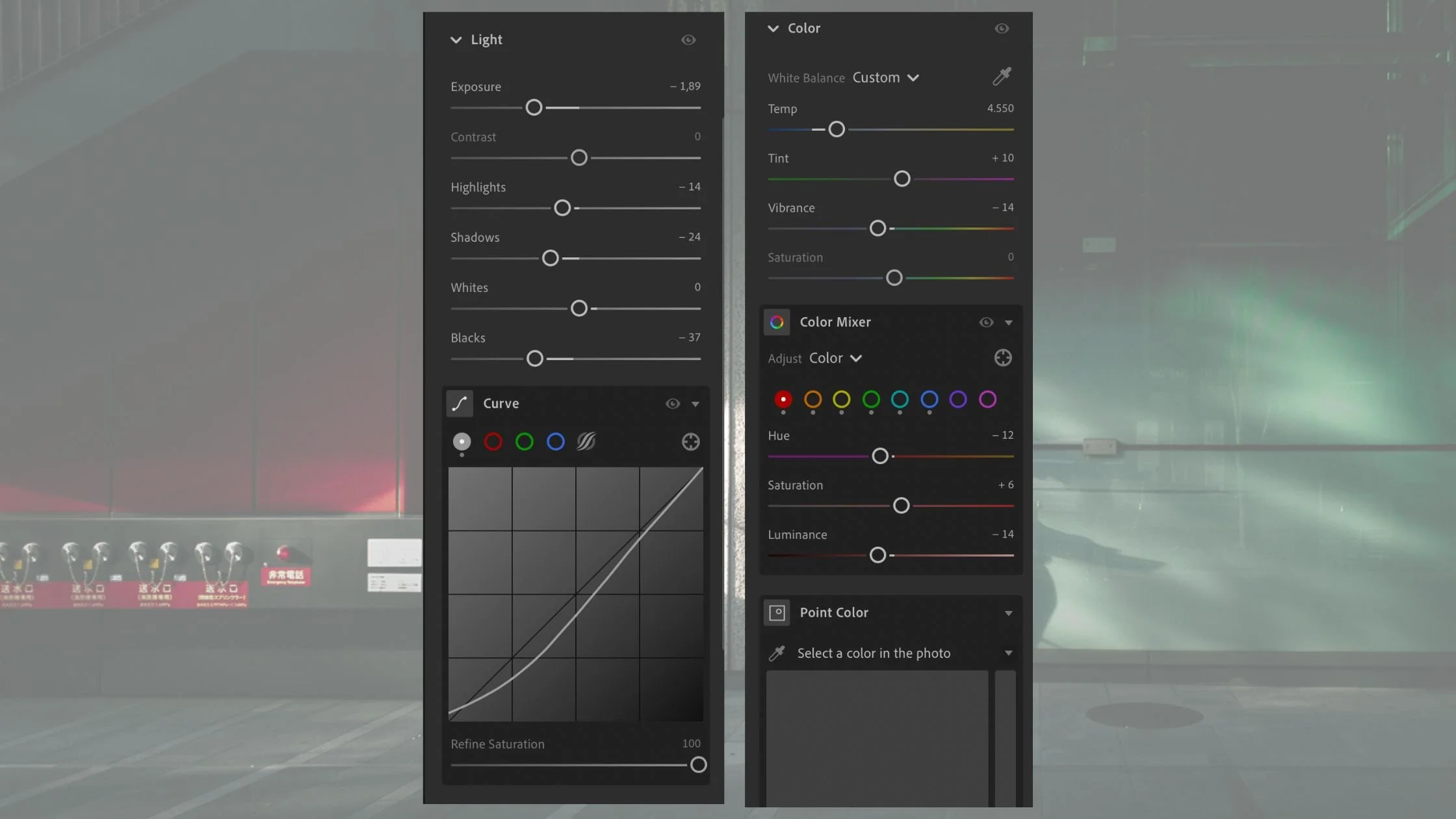The image size is (1456, 819).
Task: Select the blue channel curve
Action: click(555, 442)
